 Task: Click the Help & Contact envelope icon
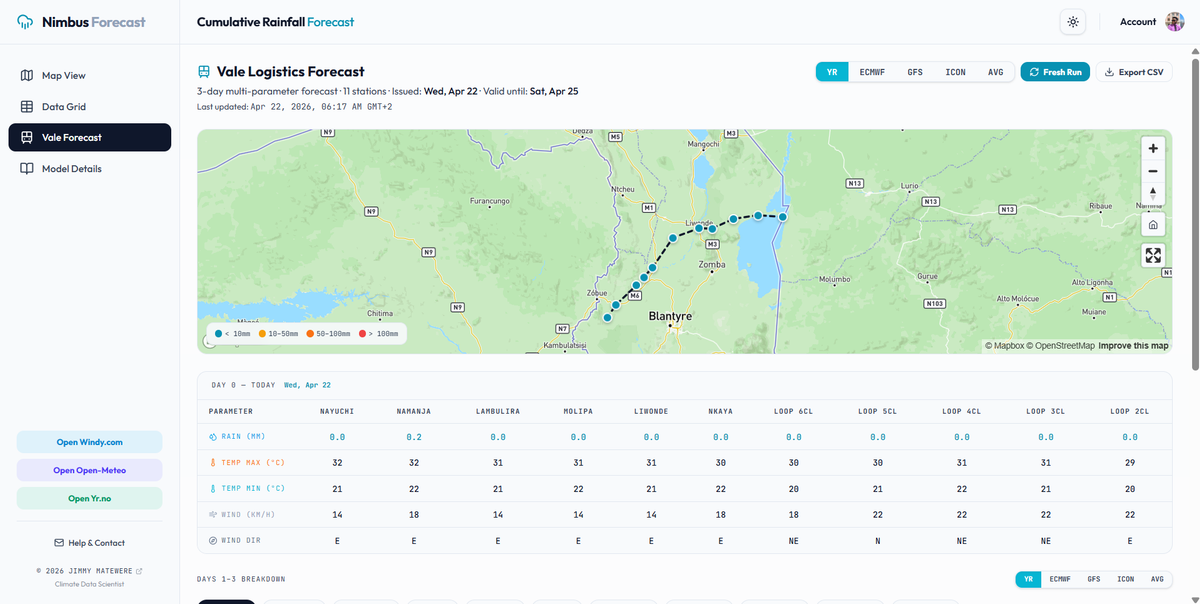[59, 543]
